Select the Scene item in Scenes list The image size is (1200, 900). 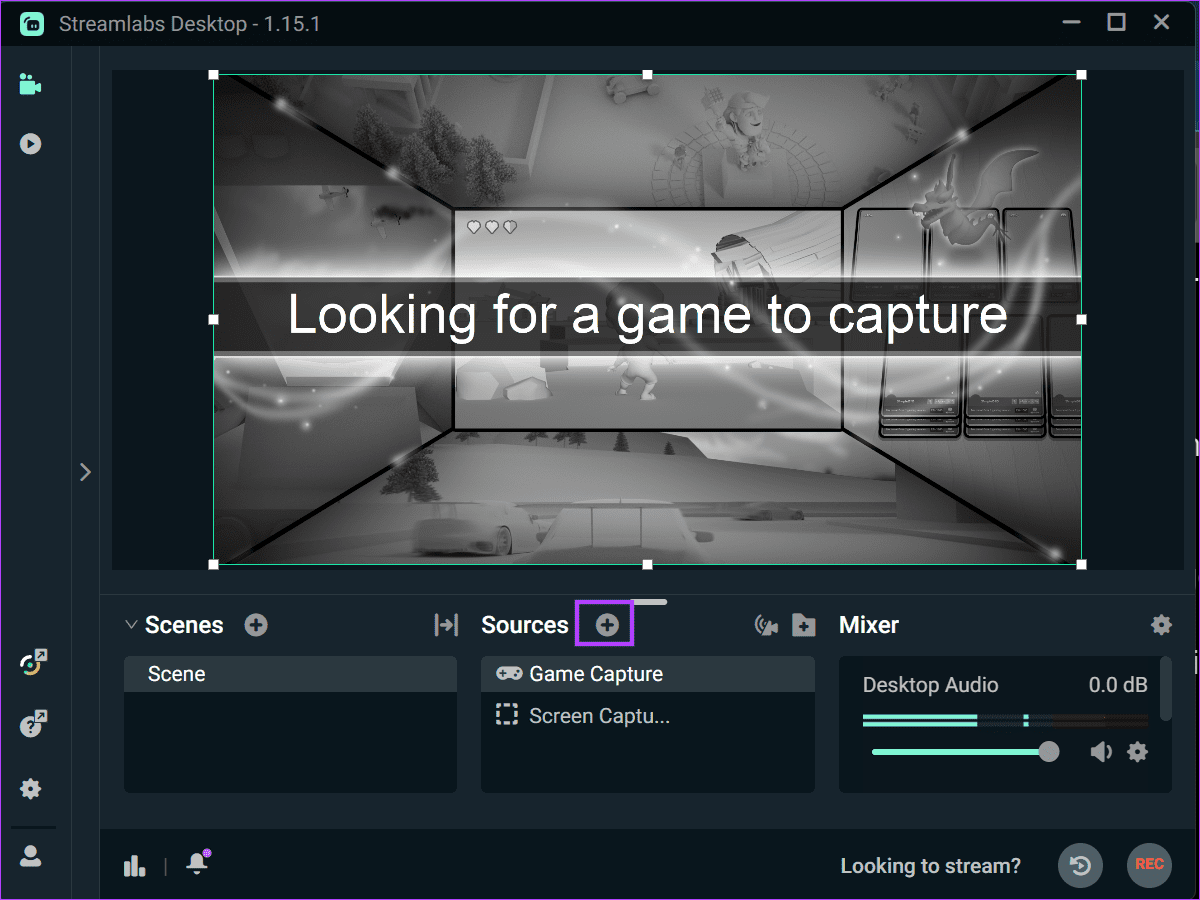(290, 674)
